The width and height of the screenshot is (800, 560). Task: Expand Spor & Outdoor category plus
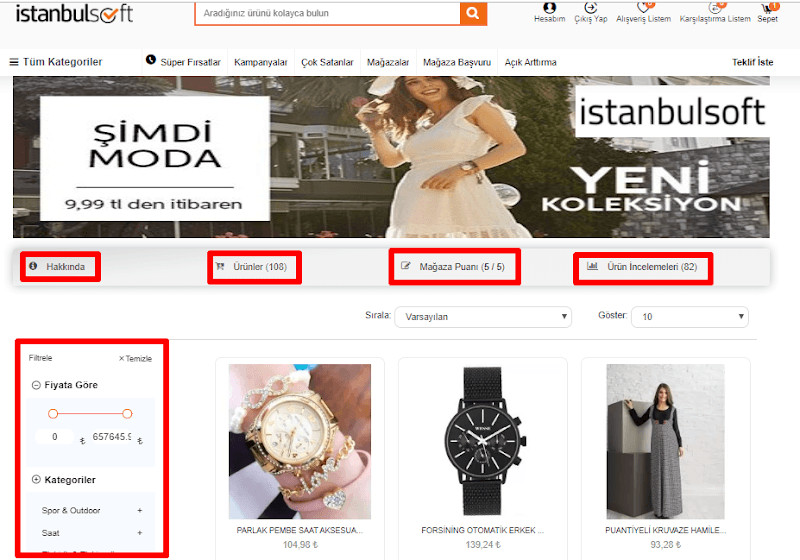point(139,510)
